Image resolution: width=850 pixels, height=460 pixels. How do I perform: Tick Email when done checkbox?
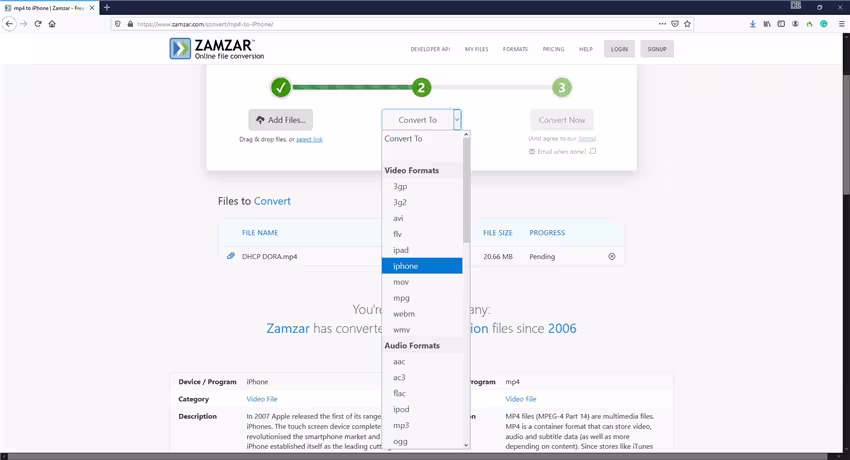pos(593,151)
